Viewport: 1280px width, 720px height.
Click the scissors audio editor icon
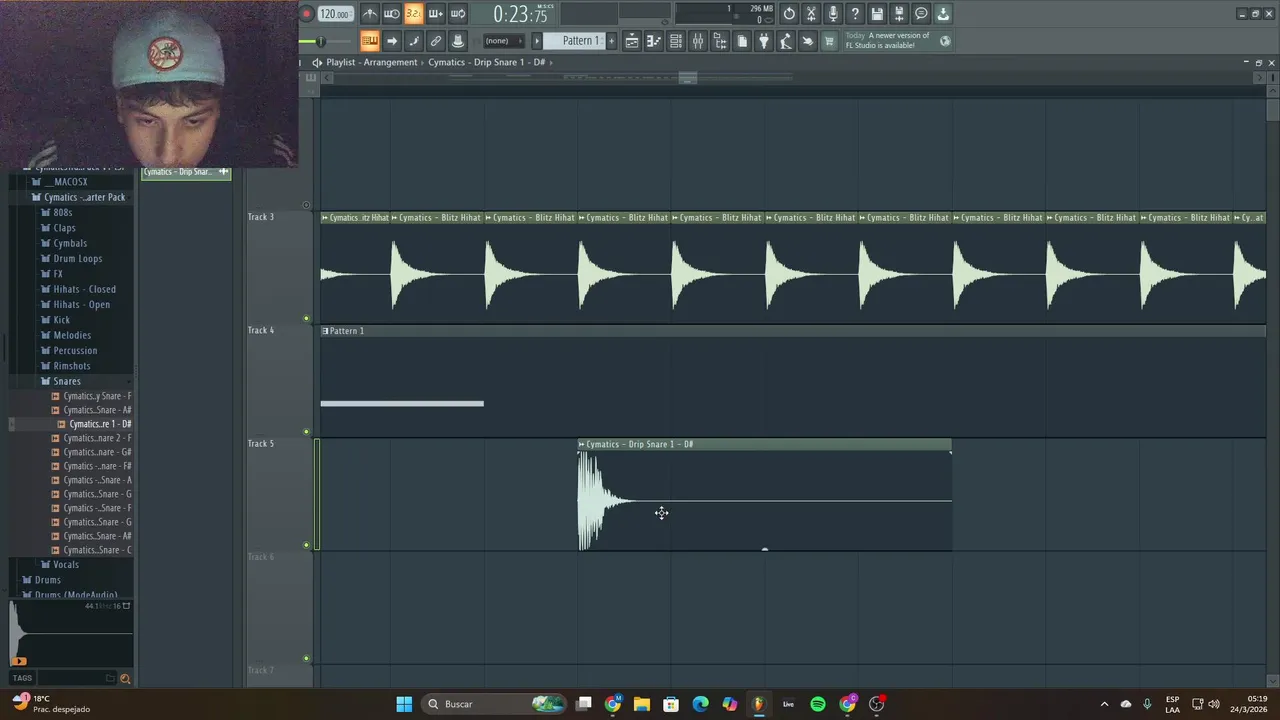(x=811, y=14)
